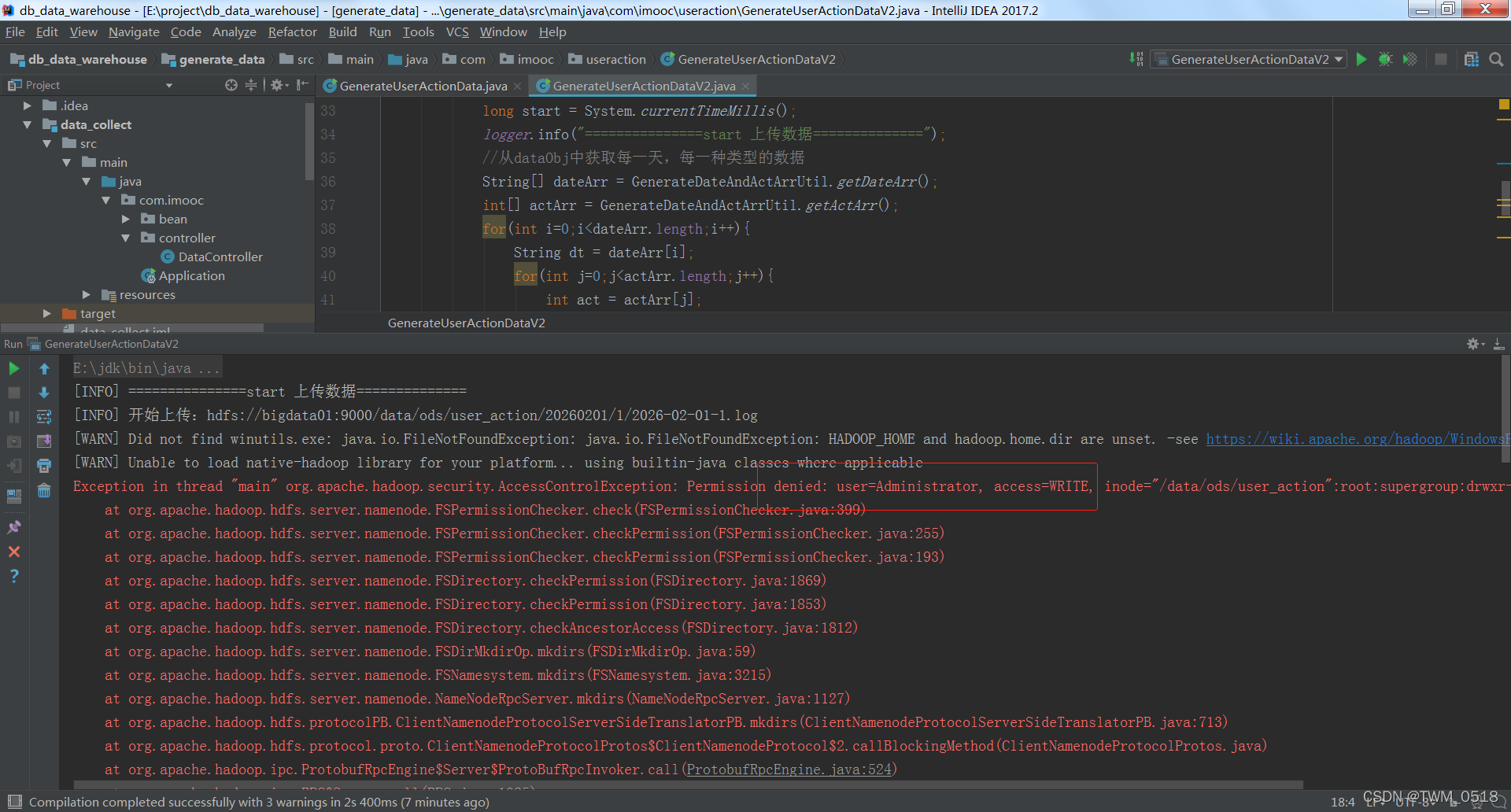
Task: Click db_data_warehouse breadcrumb
Action: point(79,59)
